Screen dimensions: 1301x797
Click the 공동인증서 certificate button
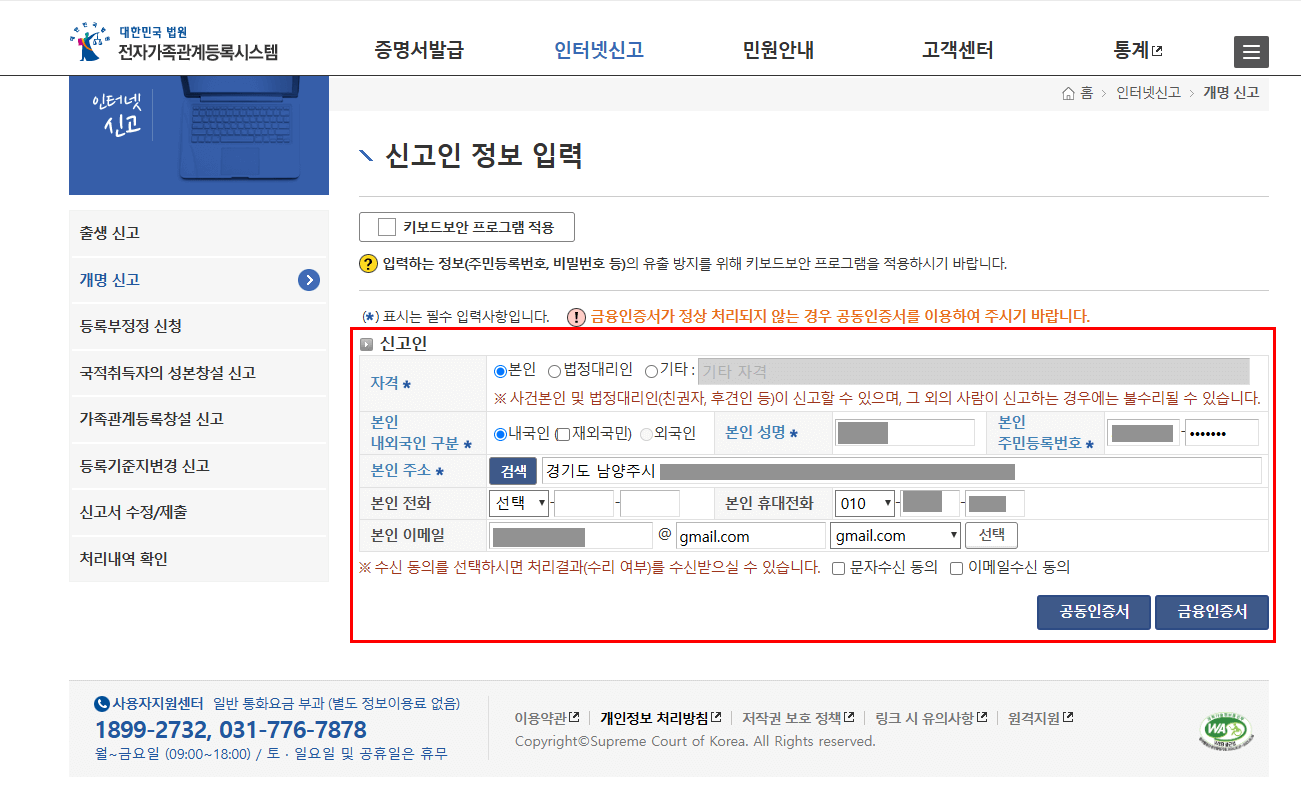tap(1093, 611)
